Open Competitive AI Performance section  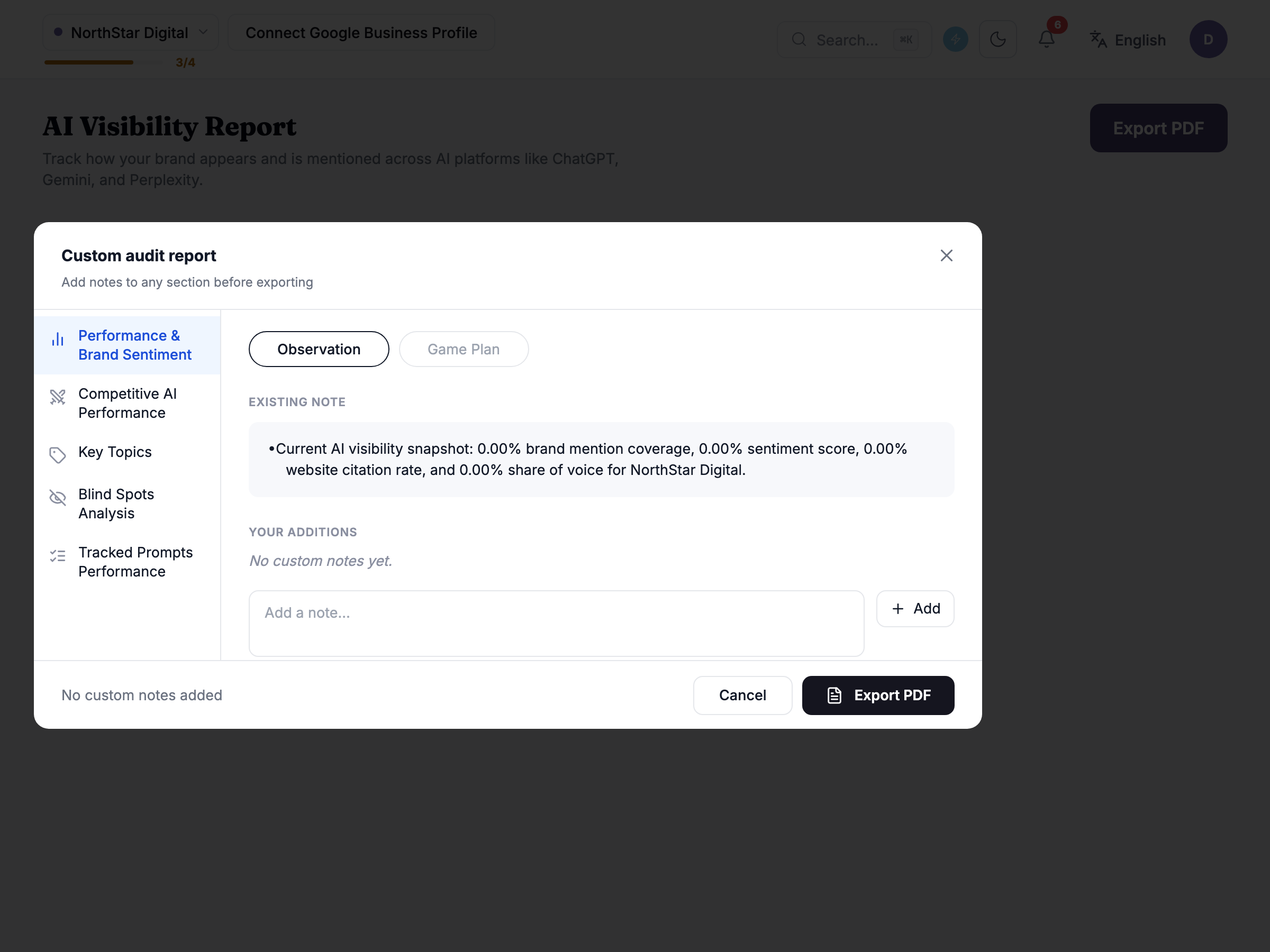[127, 403]
